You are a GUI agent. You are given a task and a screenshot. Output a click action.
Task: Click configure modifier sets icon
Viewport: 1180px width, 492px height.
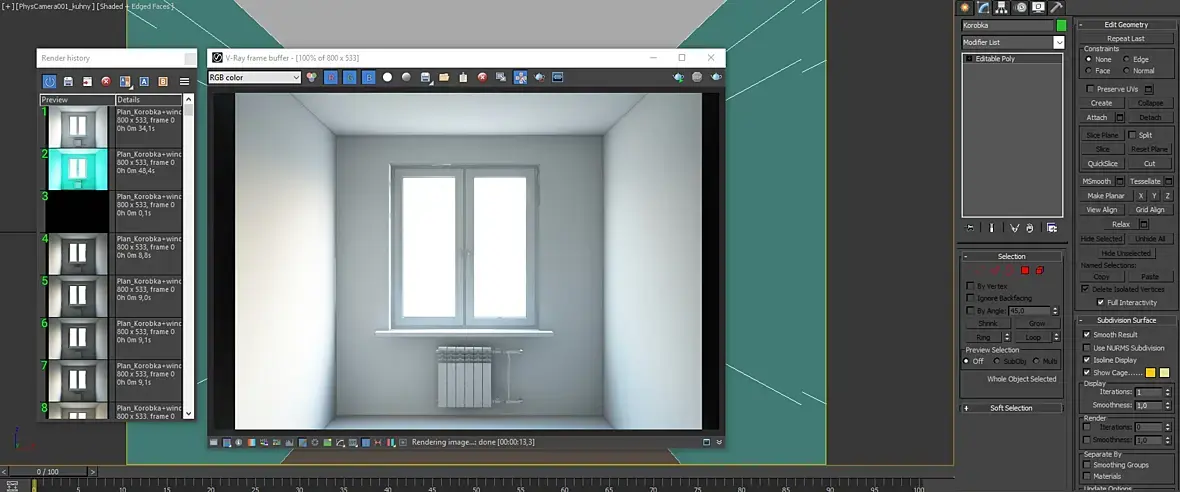pyautogui.click(x=1052, y=228)
